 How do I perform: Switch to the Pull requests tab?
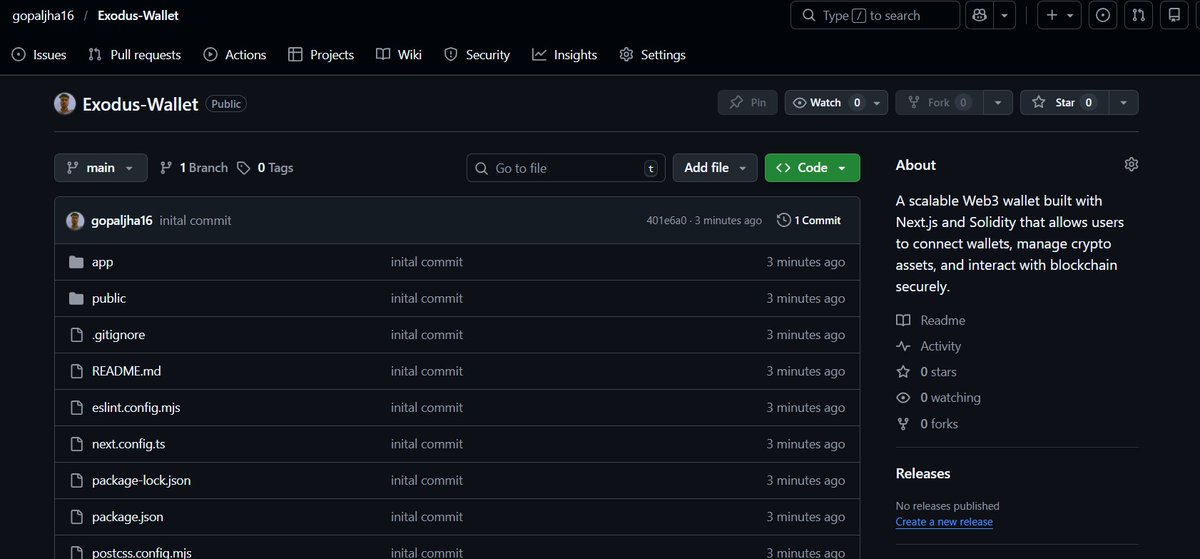point(134,55)
